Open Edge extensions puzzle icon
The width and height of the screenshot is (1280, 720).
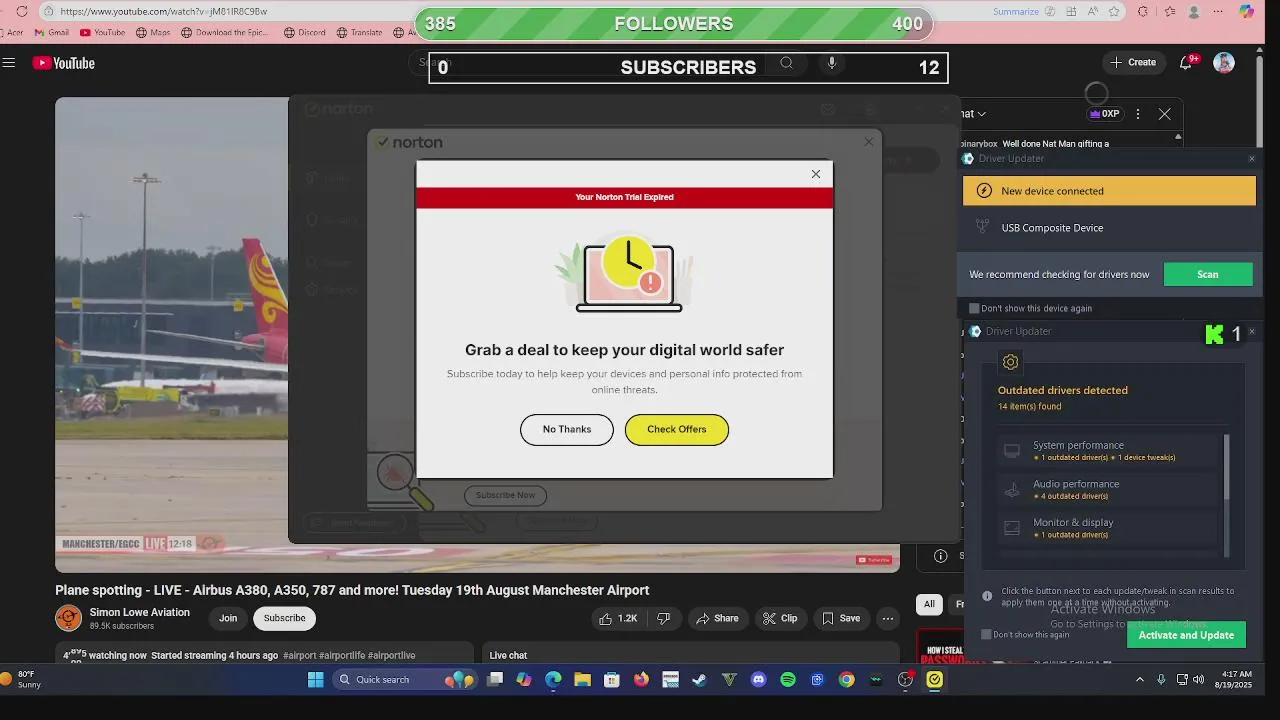(x=1143, y=11)
